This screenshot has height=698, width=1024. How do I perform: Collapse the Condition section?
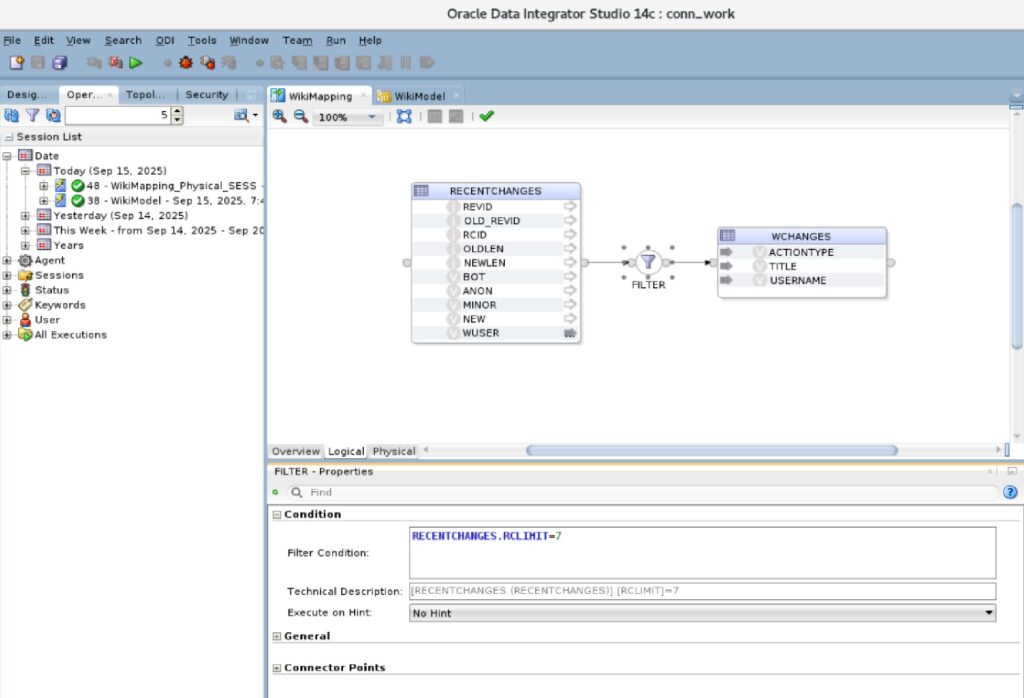point(277,515)
